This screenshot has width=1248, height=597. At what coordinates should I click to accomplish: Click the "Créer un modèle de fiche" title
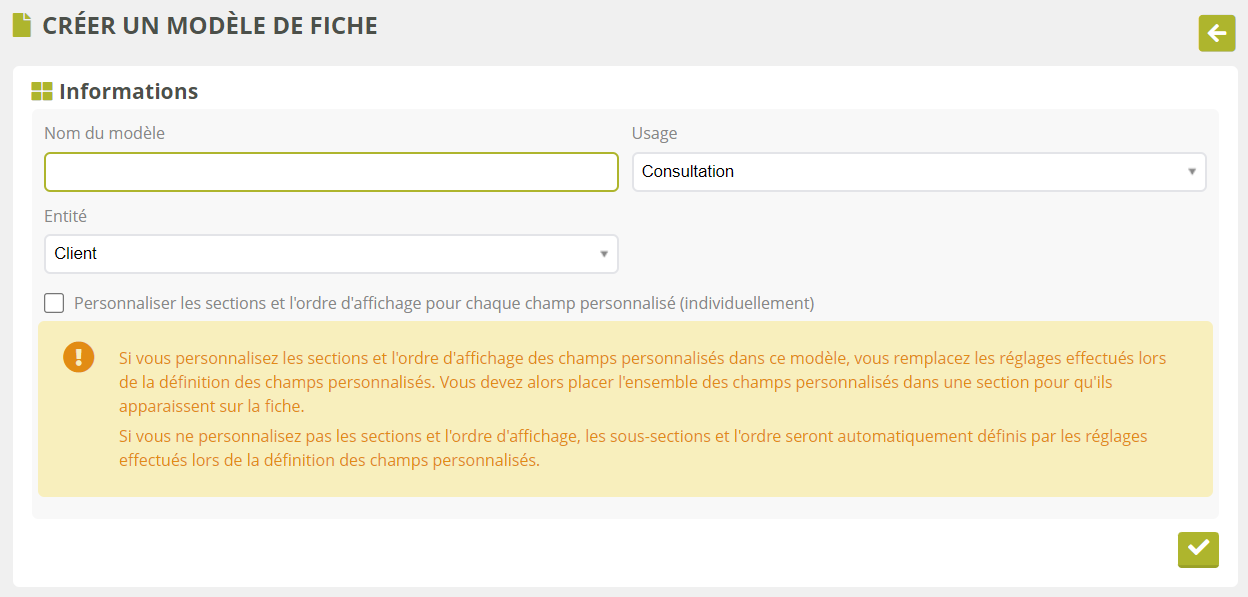210,26
